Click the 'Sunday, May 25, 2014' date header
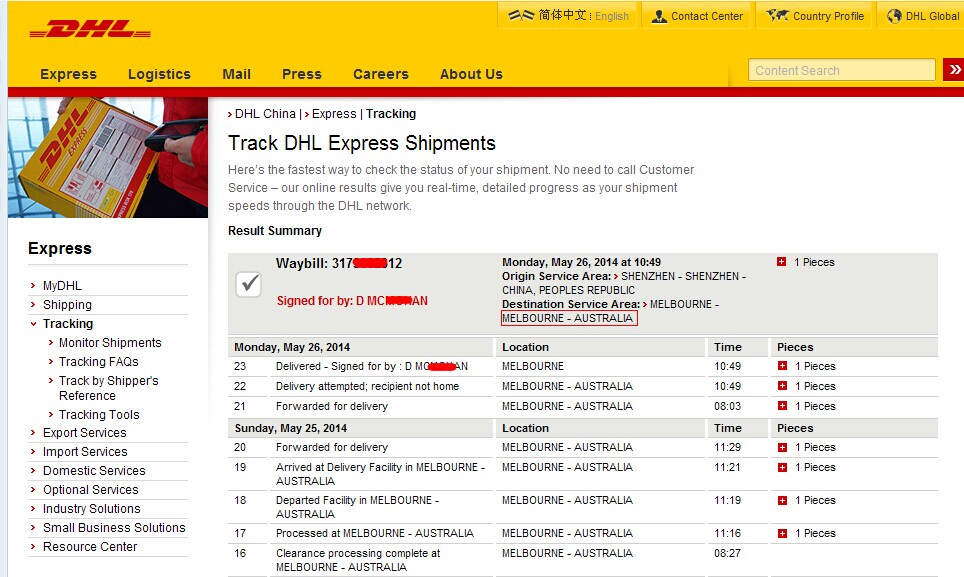 (290, 428)
